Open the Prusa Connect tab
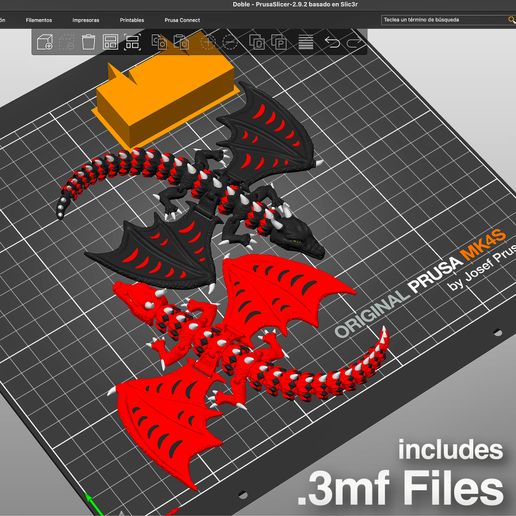This screenshot has height=516, width=516. pyautogui.click(x=182, y=20)
